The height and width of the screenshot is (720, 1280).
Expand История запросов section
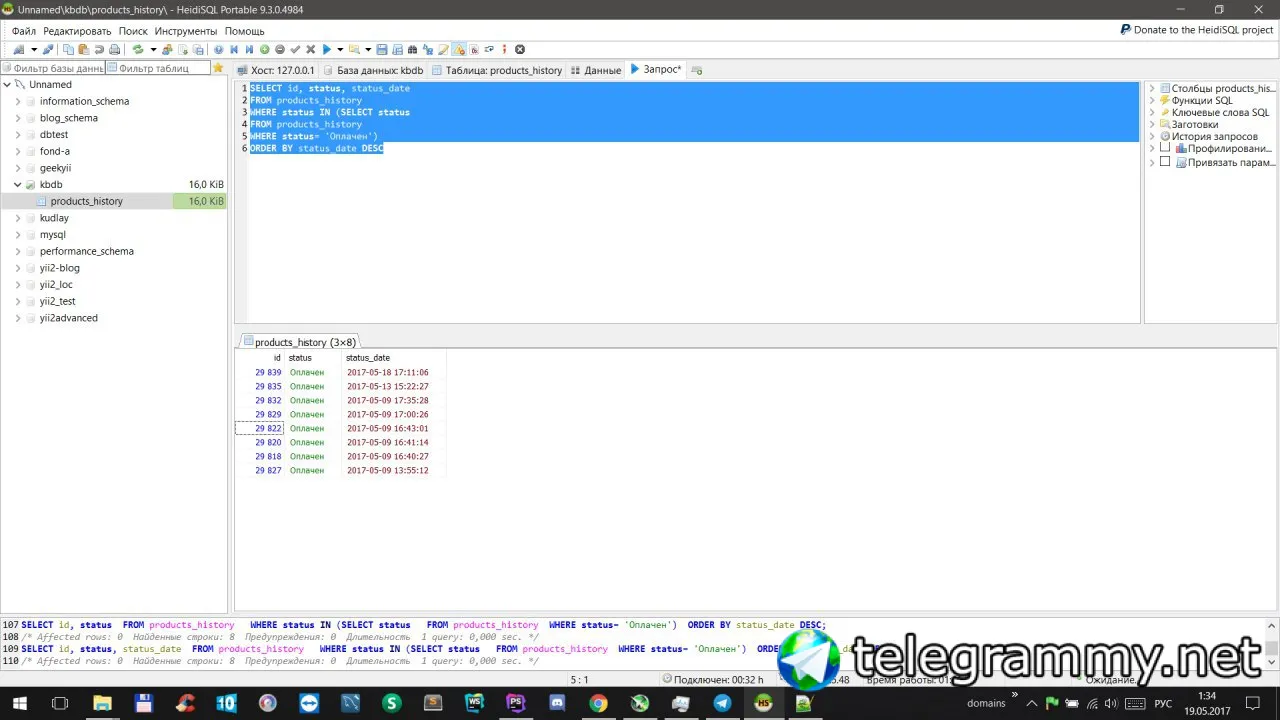click(x=1152, y=136)
